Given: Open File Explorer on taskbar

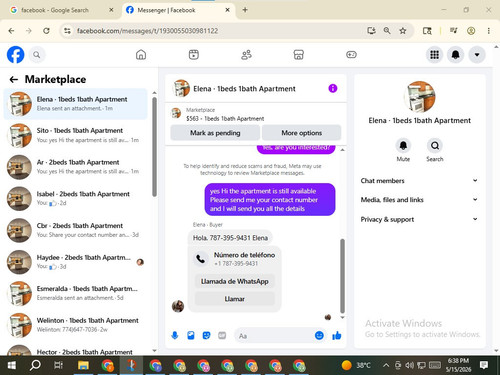Looking at the screenshot, I should point(83,365).
